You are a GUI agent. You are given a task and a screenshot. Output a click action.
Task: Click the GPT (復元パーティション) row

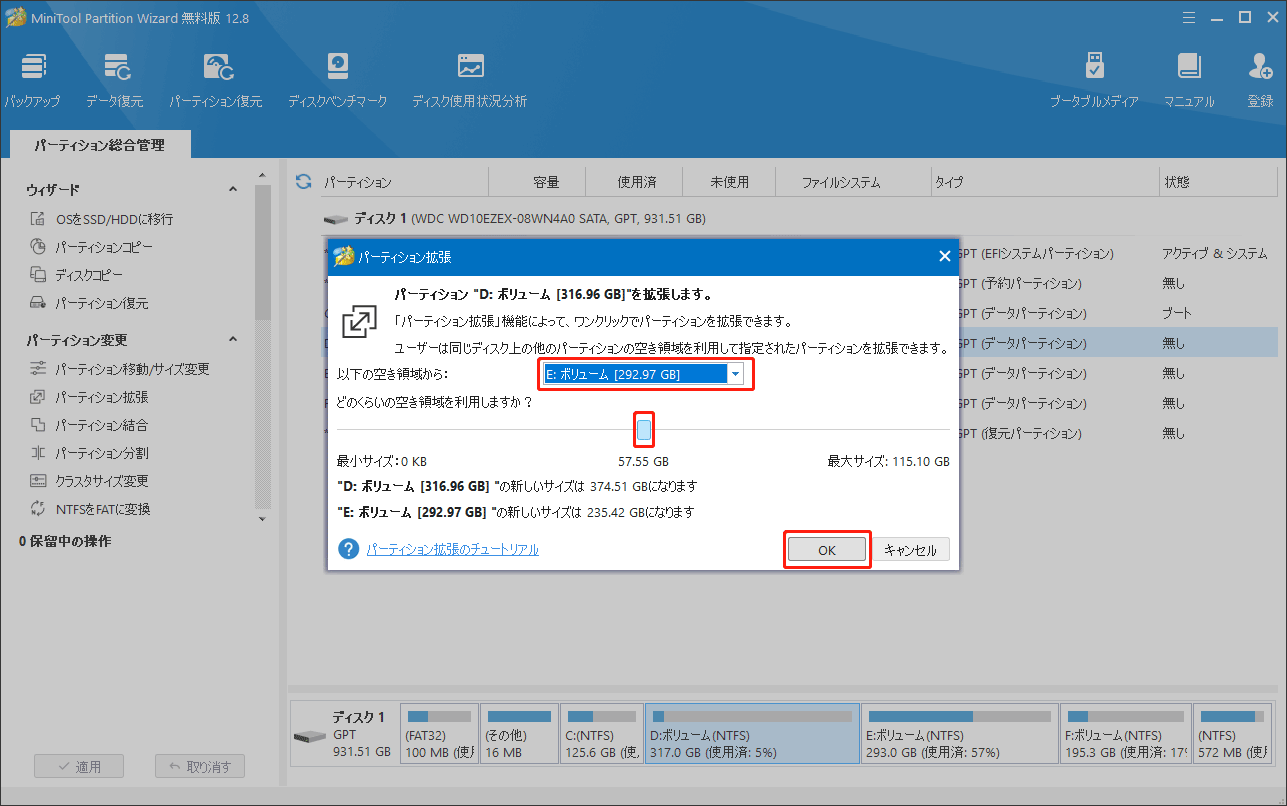pyautogui.click(x=1020, y=434)
